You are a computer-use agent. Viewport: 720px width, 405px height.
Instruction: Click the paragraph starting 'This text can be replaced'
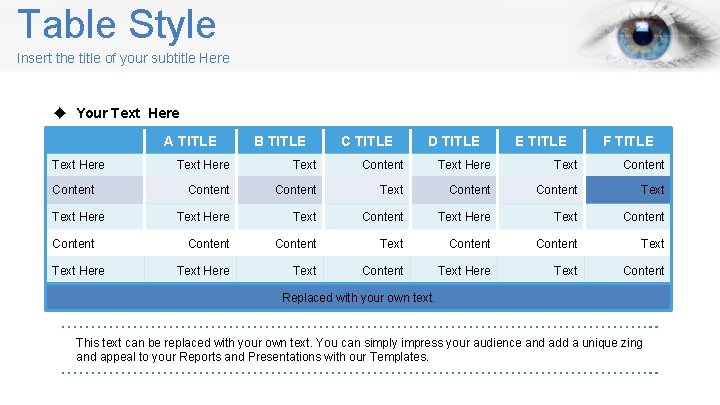pos(359,350)
